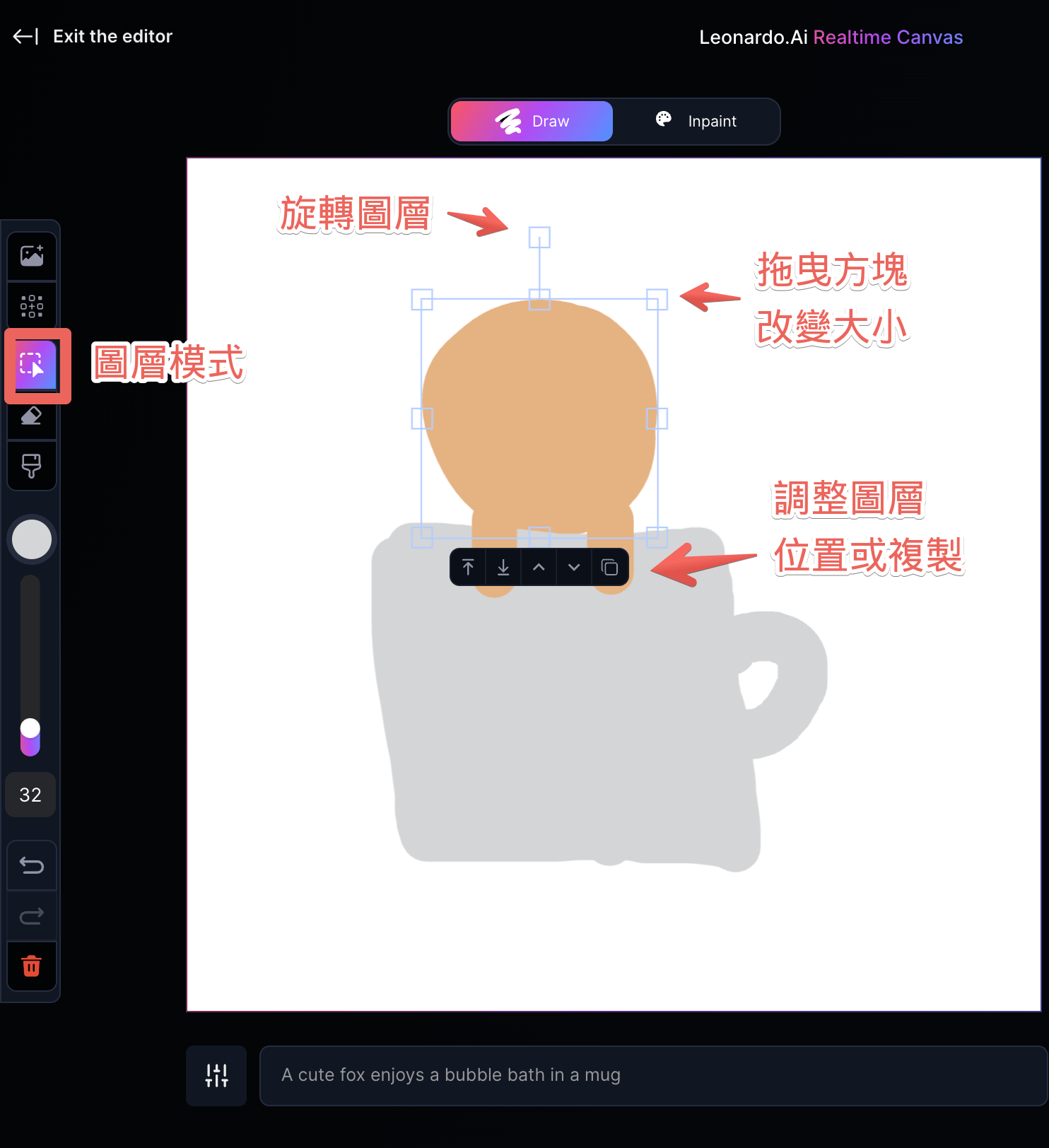The height and width of the screenshot is (1148, 1049).
Task: Bring layer to front
Action: tap(468, 567)
